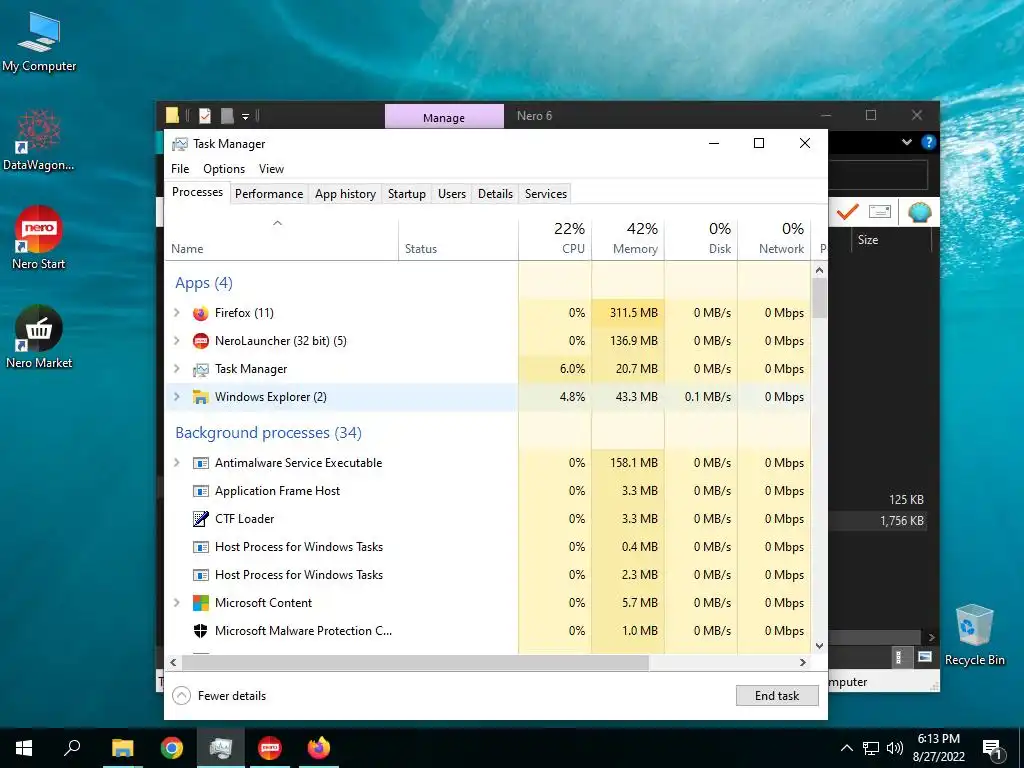Click the End task button
The height and width of the screenshot is (768, 1024).
777,696
